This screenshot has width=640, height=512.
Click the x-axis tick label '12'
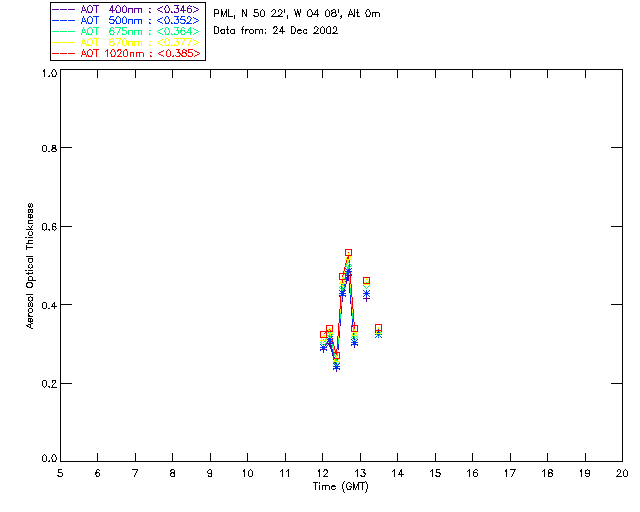[322, 473]
